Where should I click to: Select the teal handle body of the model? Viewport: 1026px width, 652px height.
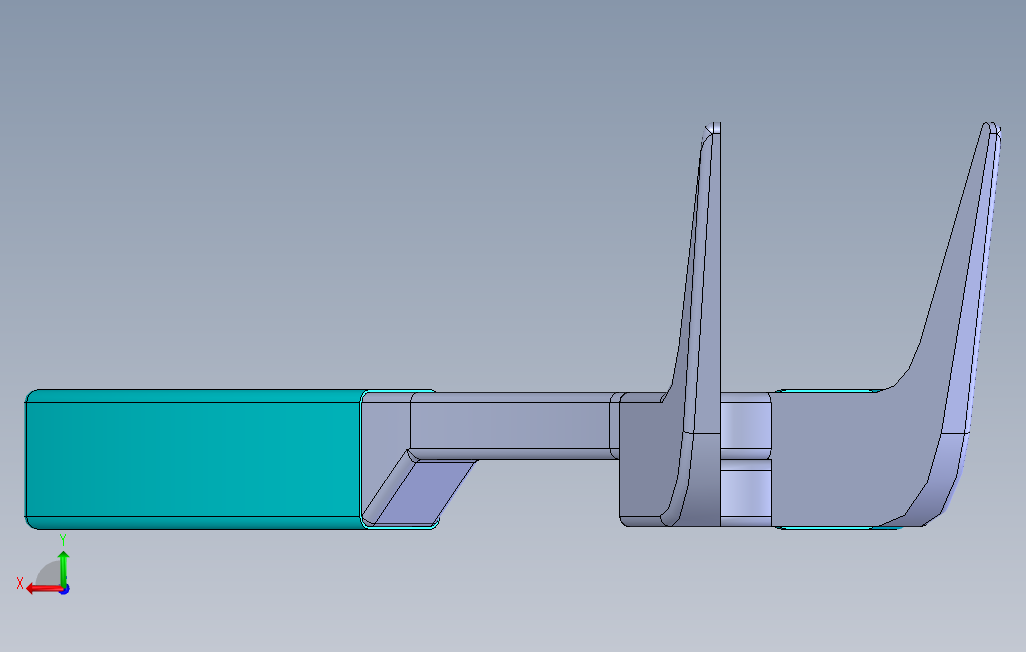pos(194,459)
